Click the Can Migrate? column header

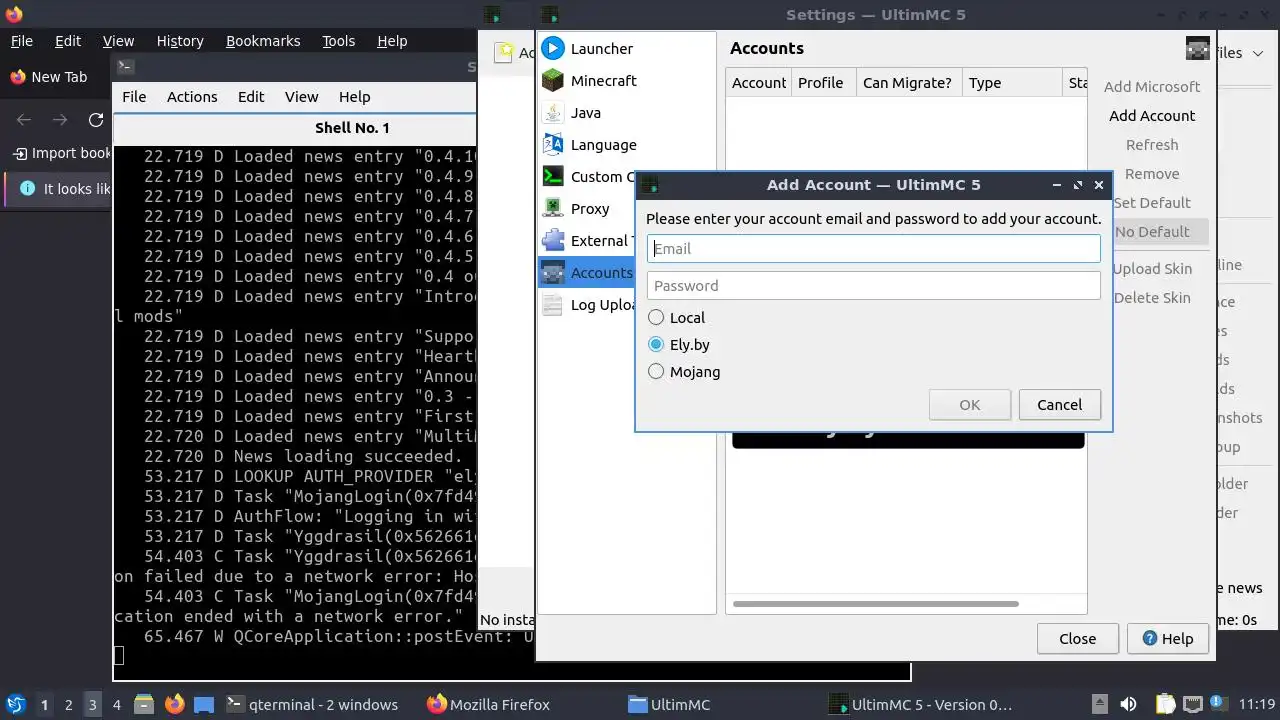(907, 83)
